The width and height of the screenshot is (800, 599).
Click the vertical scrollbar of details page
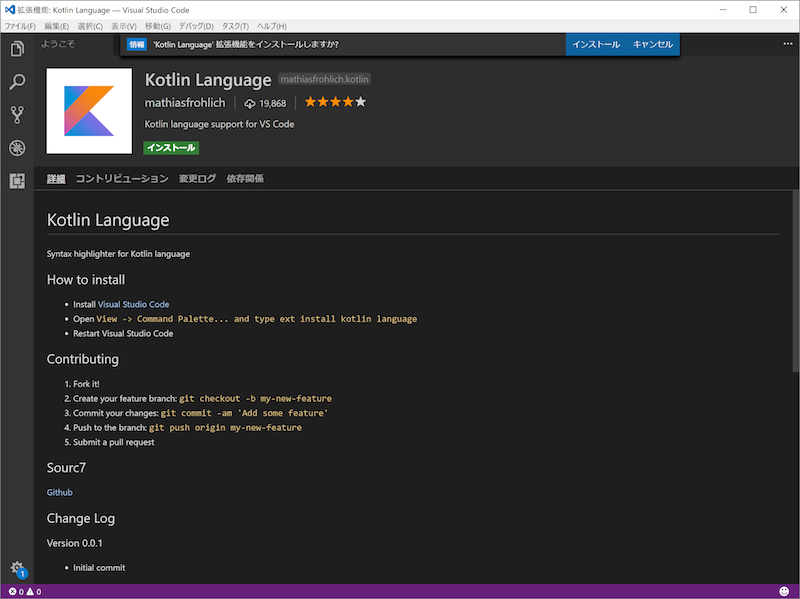tap(795, 282)
